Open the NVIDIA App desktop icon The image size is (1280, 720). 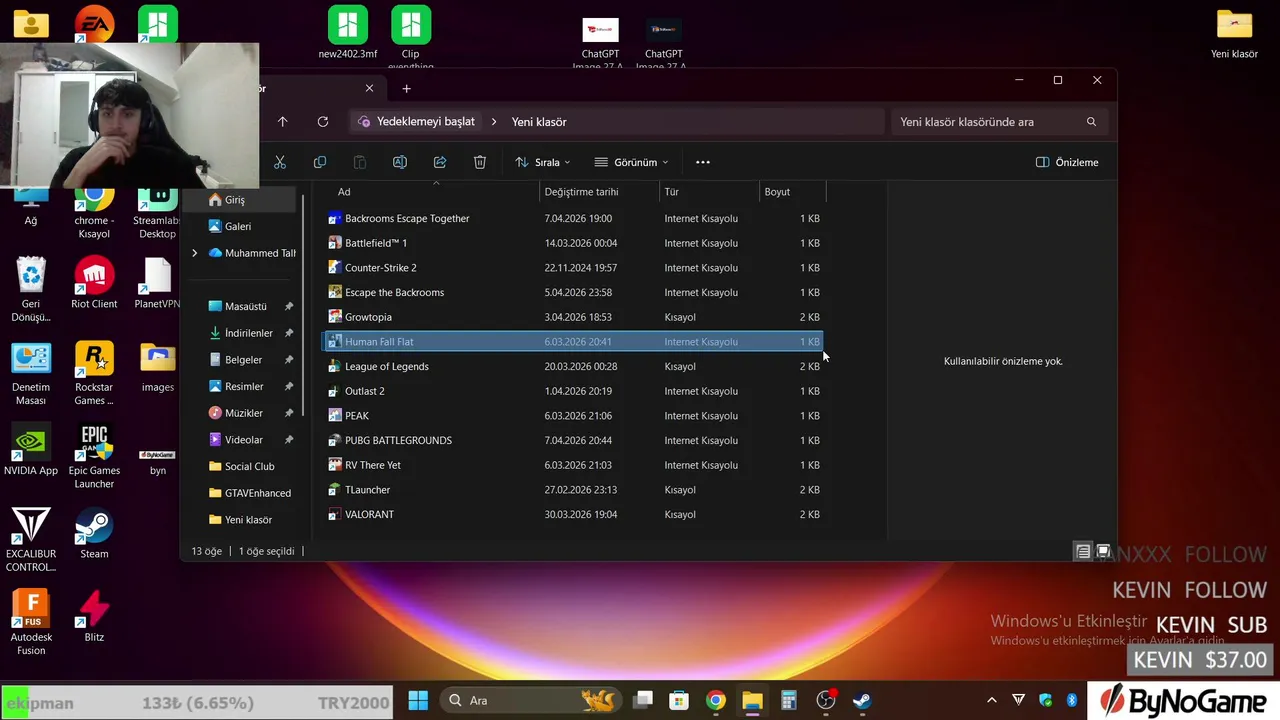pyautogui.click(x=31, y=450)
